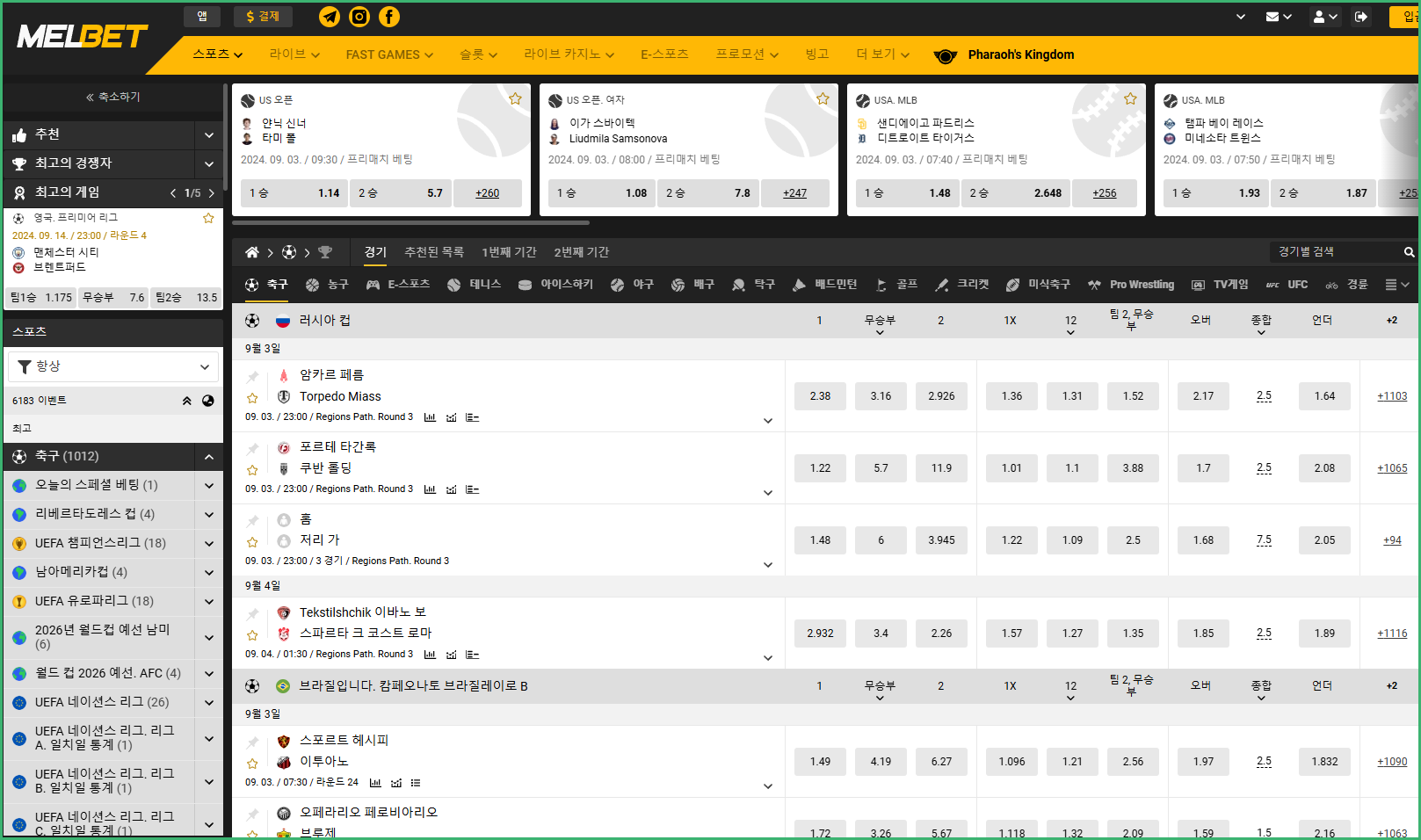This screenshot has height=840, width=1421.
Task: Open the messages envelope icon
Action: [1278, 17]
